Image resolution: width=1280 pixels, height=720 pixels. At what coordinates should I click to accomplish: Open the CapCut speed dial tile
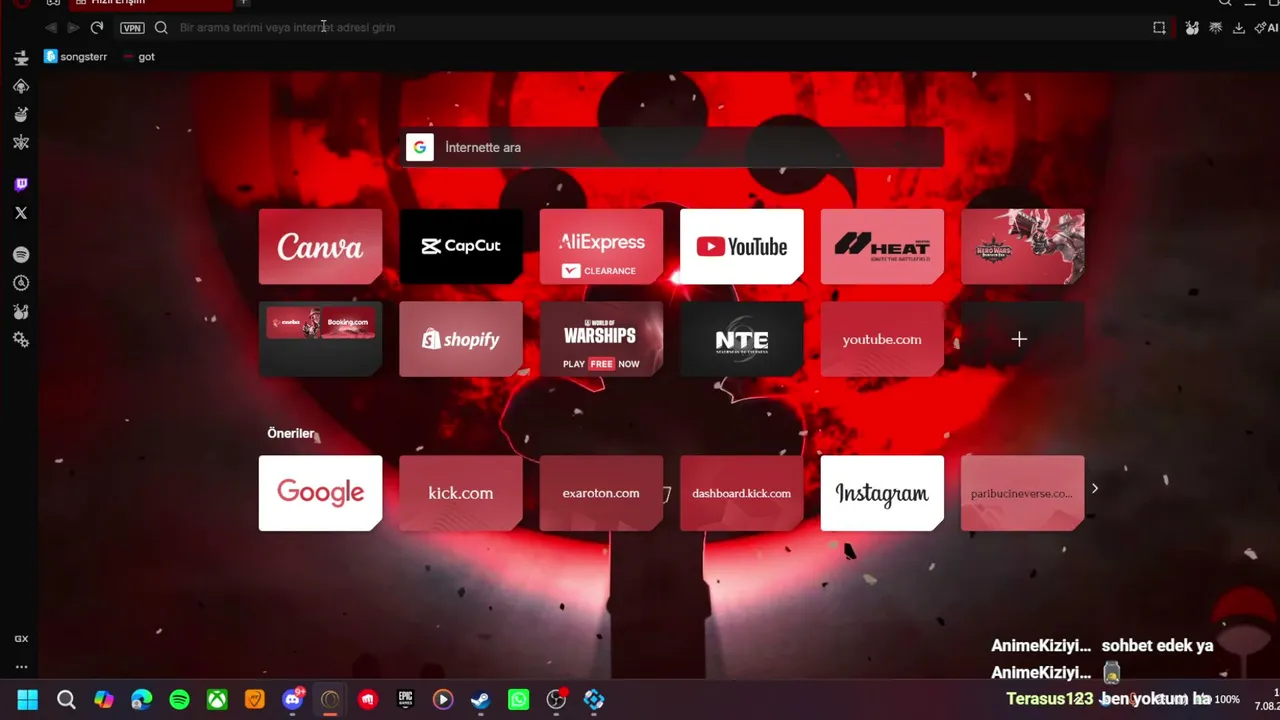click(461, 247)
